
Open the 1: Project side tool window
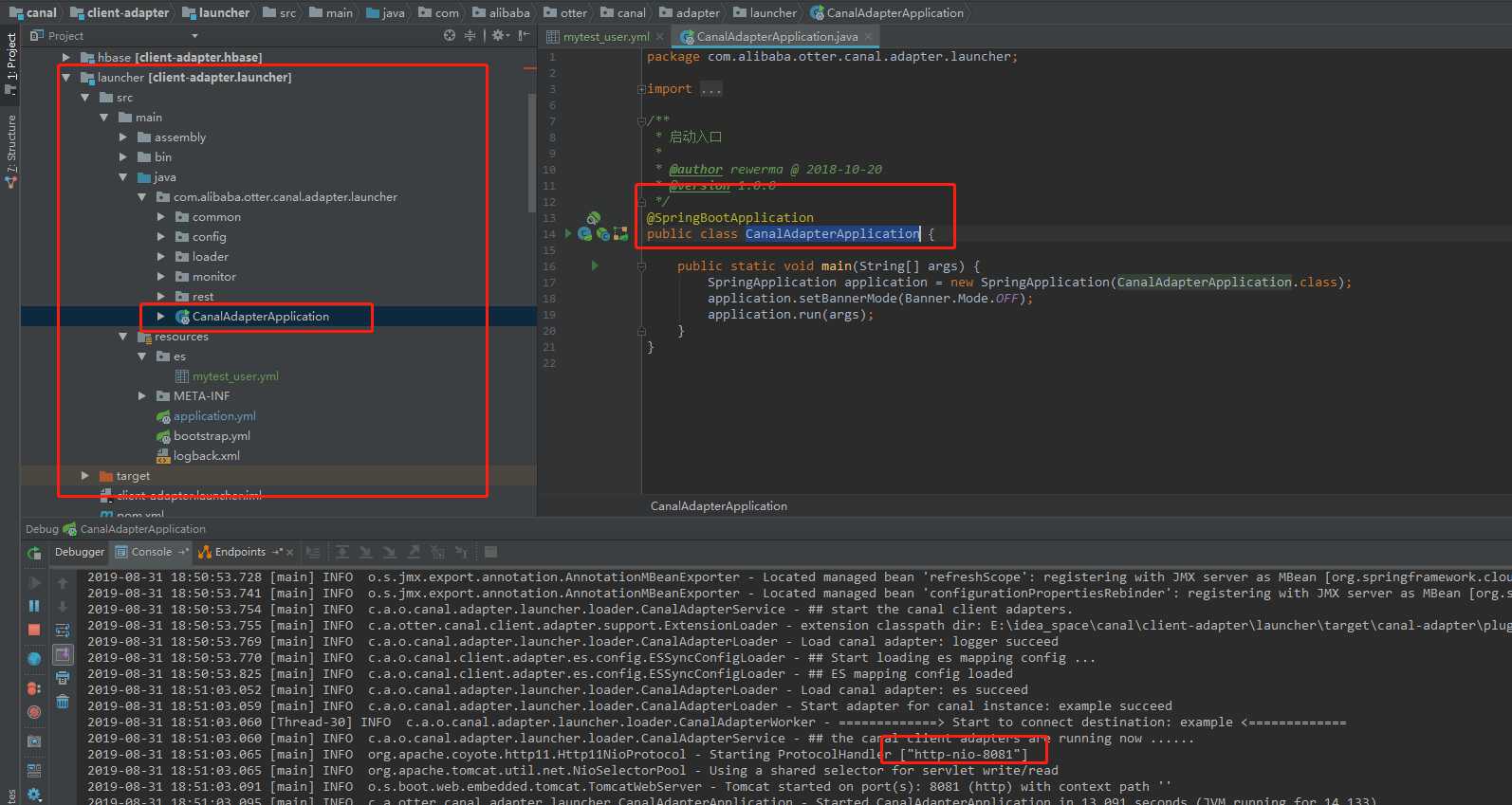pos(10,64)
